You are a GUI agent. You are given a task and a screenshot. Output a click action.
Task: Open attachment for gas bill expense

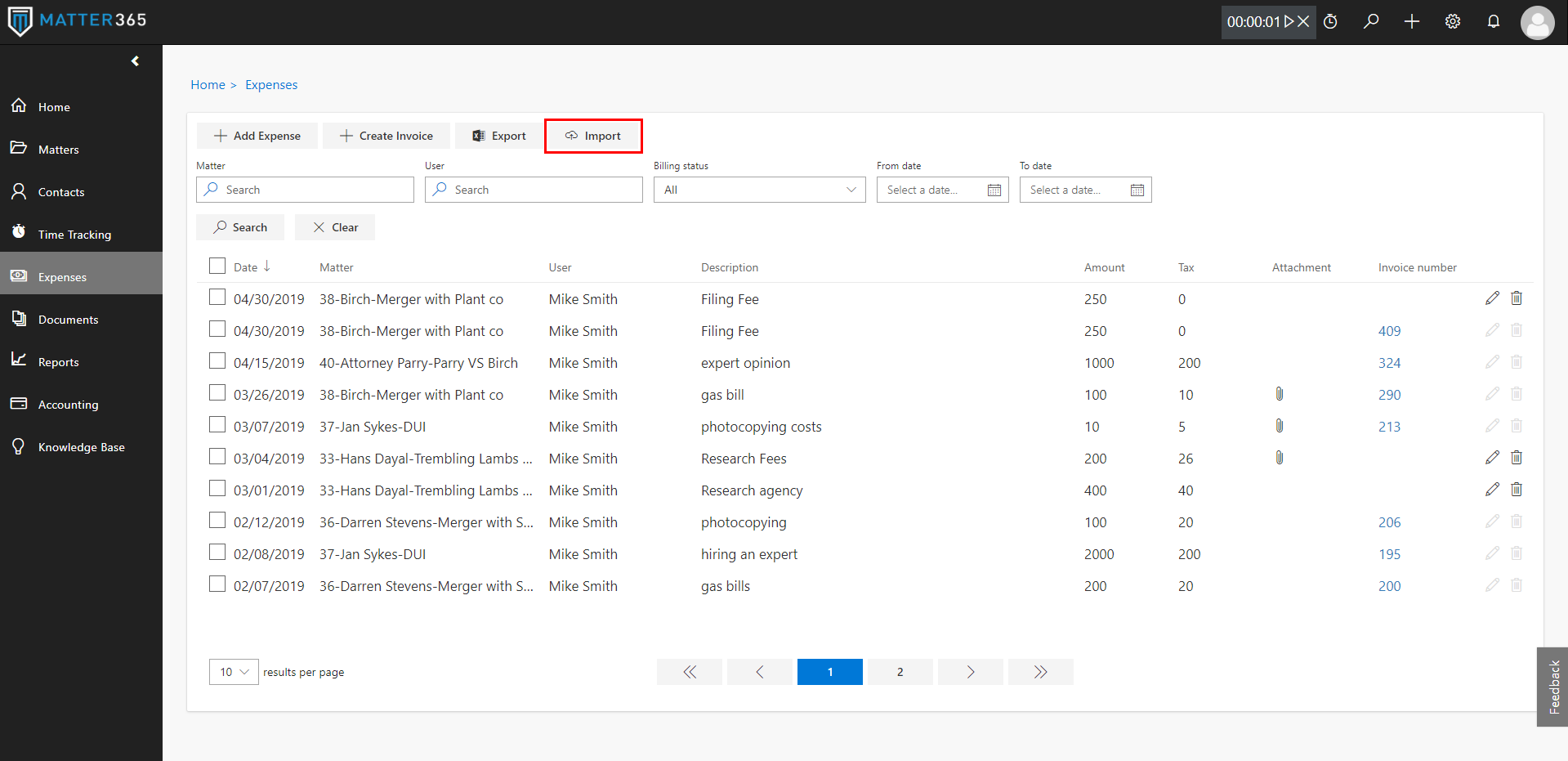[1280, 395]
